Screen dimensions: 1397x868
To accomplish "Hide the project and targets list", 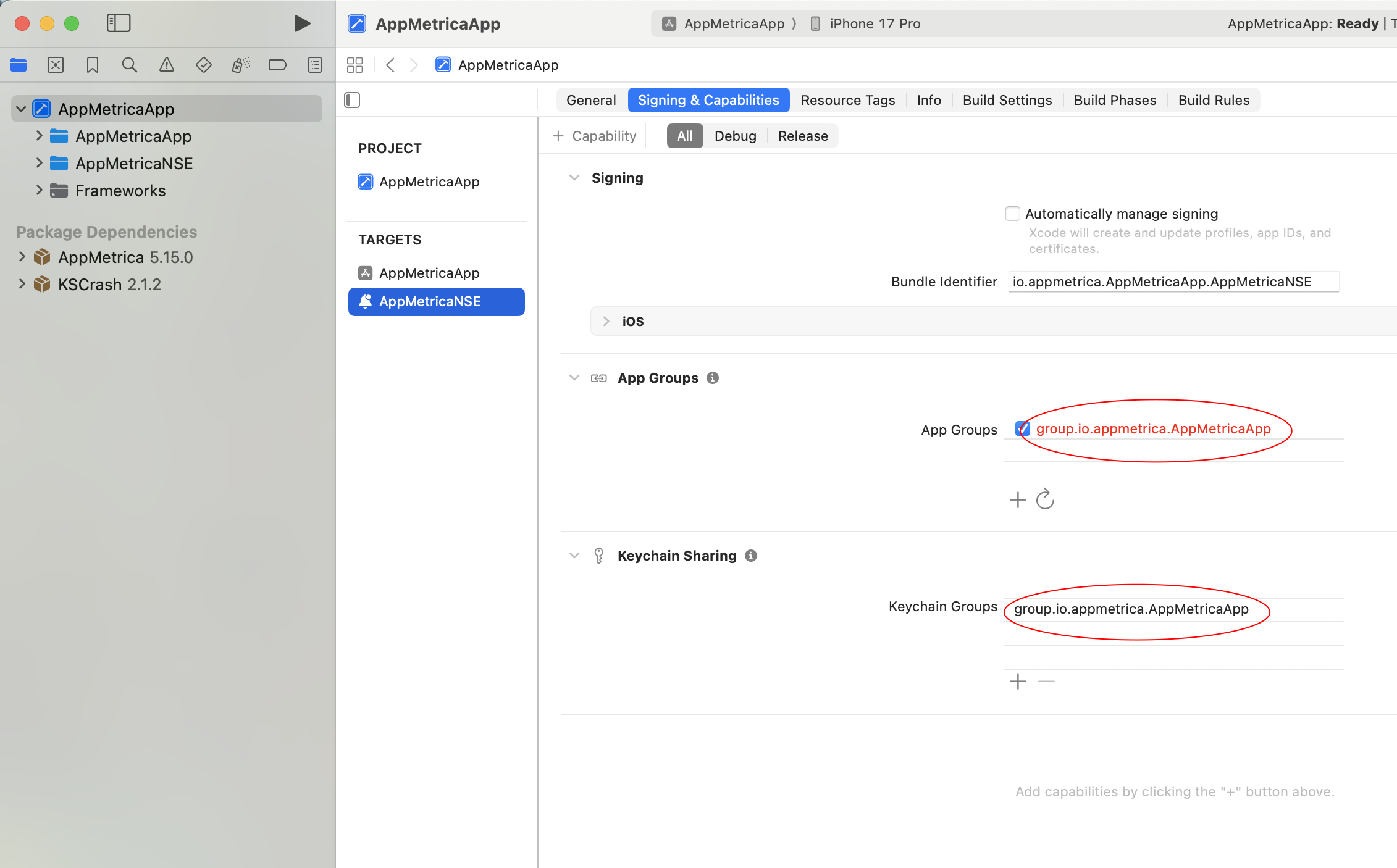I will tap(352, 100).
